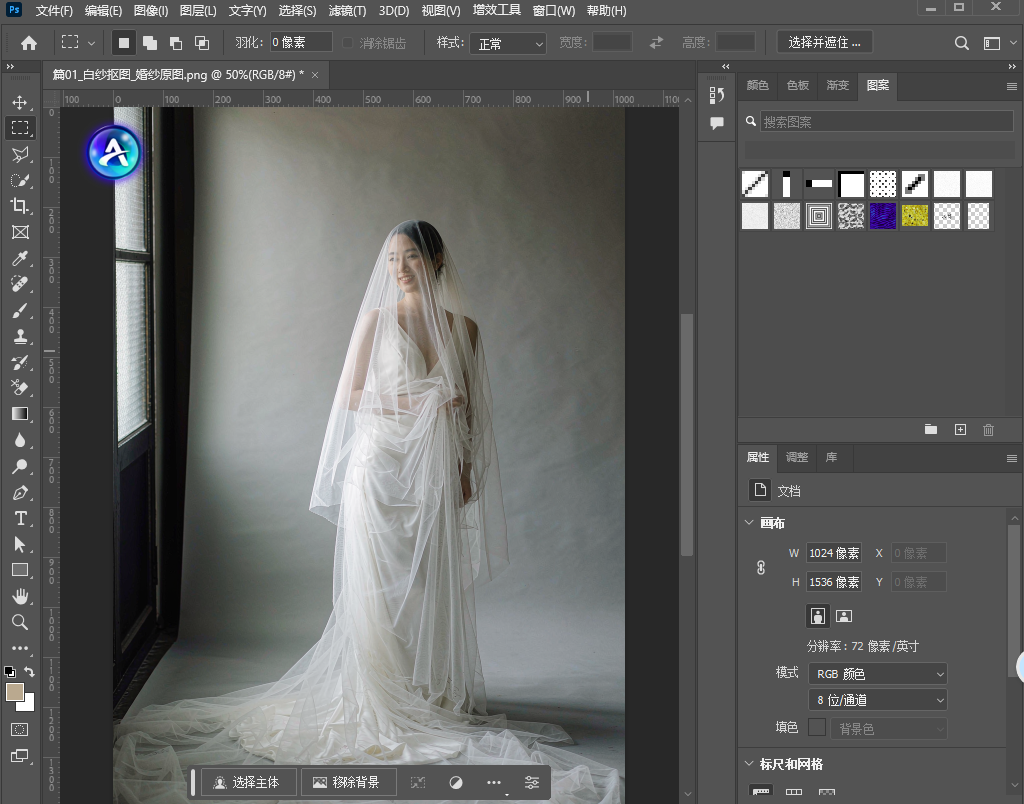Screen dimensions: 1024x804
Task: Delete pattern with trash icon
Action: point(988,429)
